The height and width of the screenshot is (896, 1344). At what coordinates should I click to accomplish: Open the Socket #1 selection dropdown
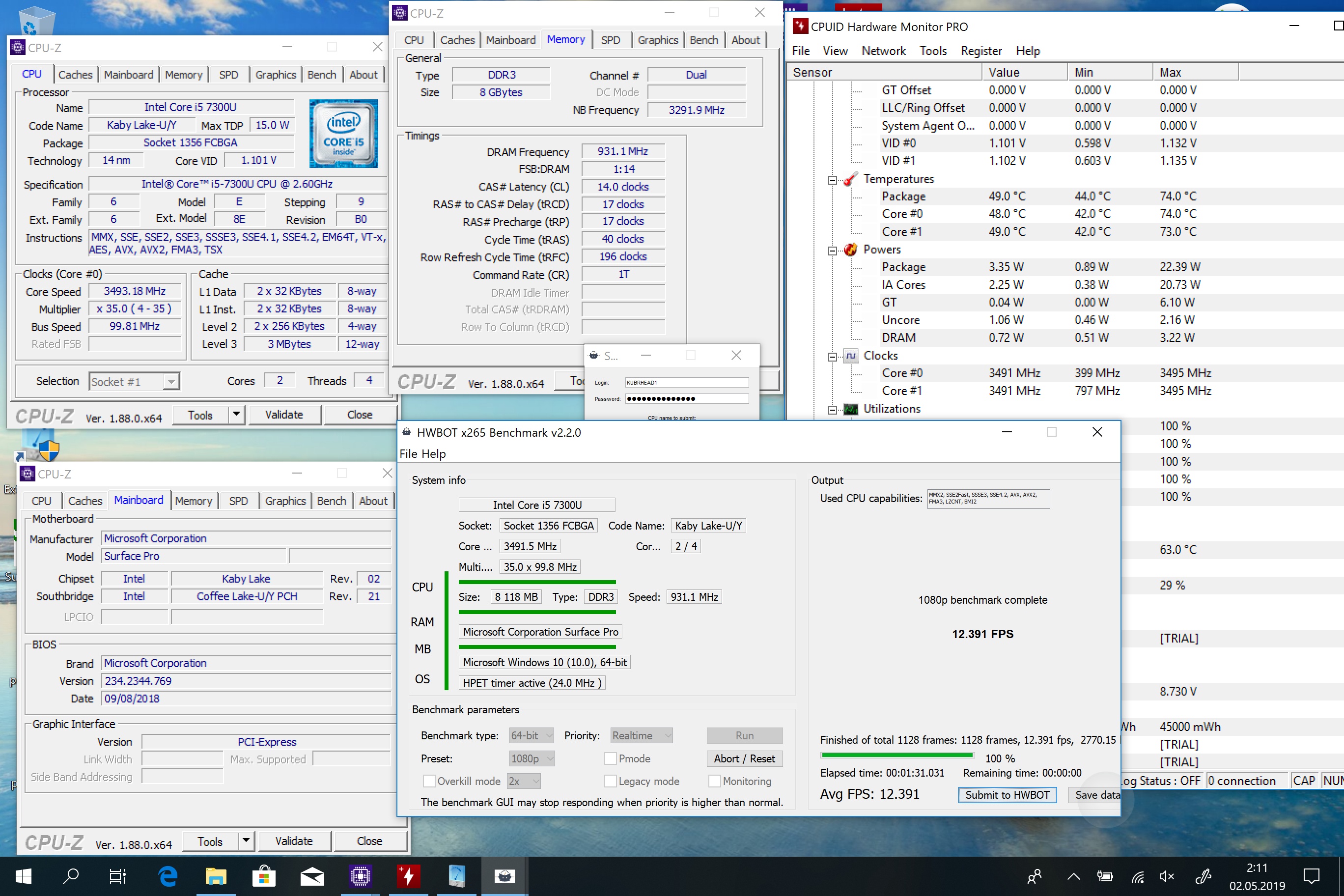[134, 382]
